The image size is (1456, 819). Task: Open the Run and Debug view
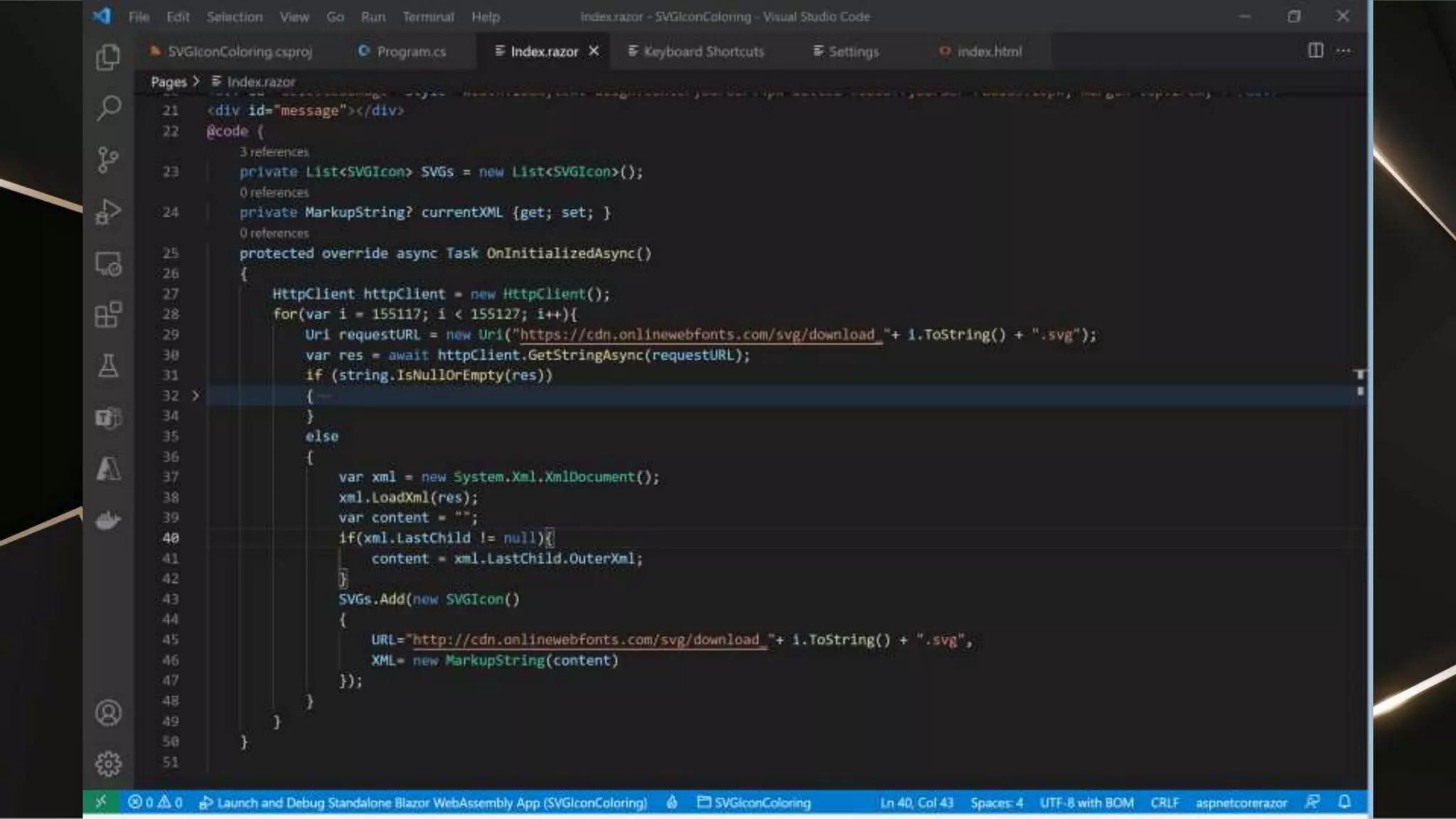pos(108,212)
